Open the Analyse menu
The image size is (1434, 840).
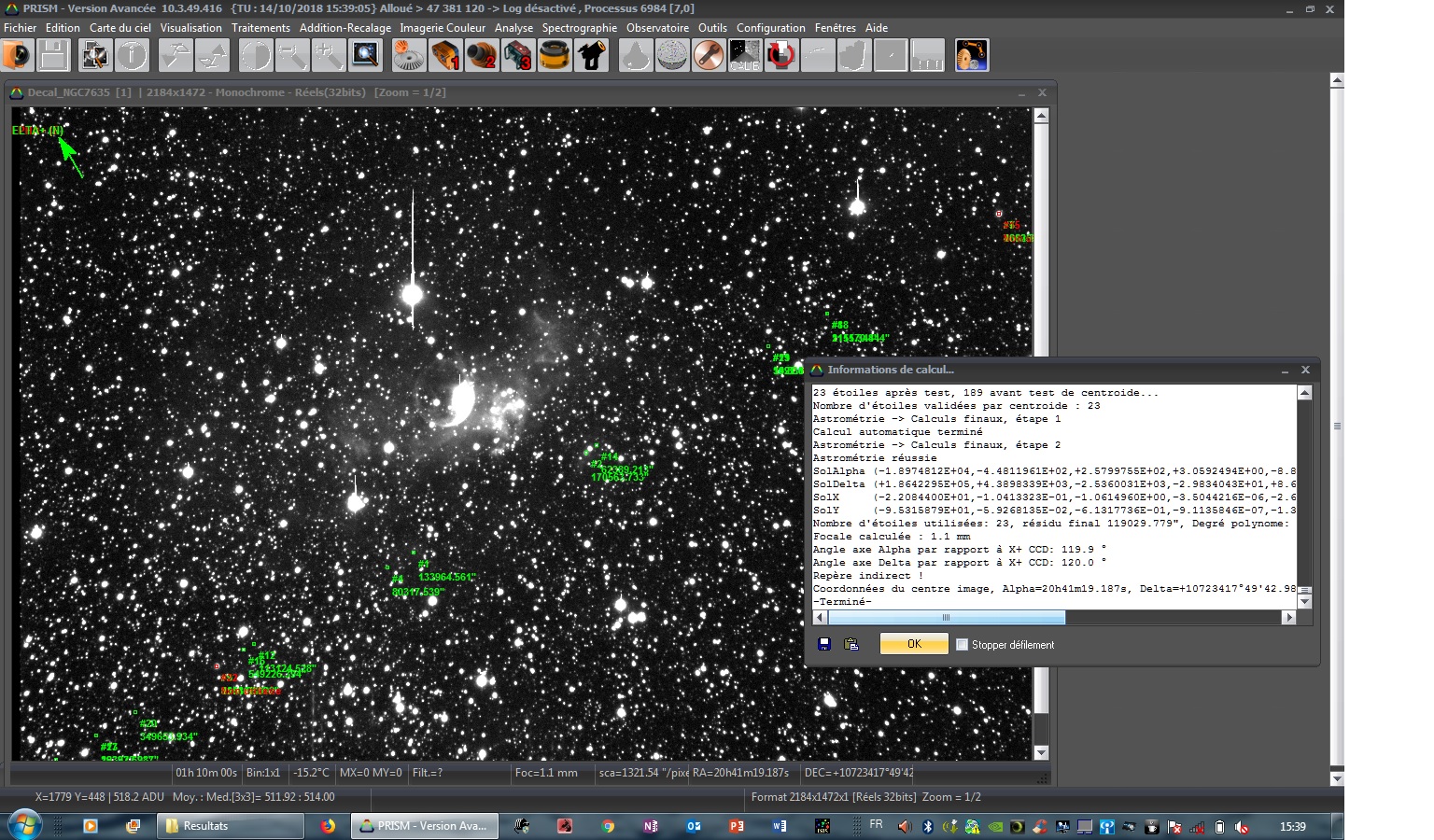tap(513, 28)
